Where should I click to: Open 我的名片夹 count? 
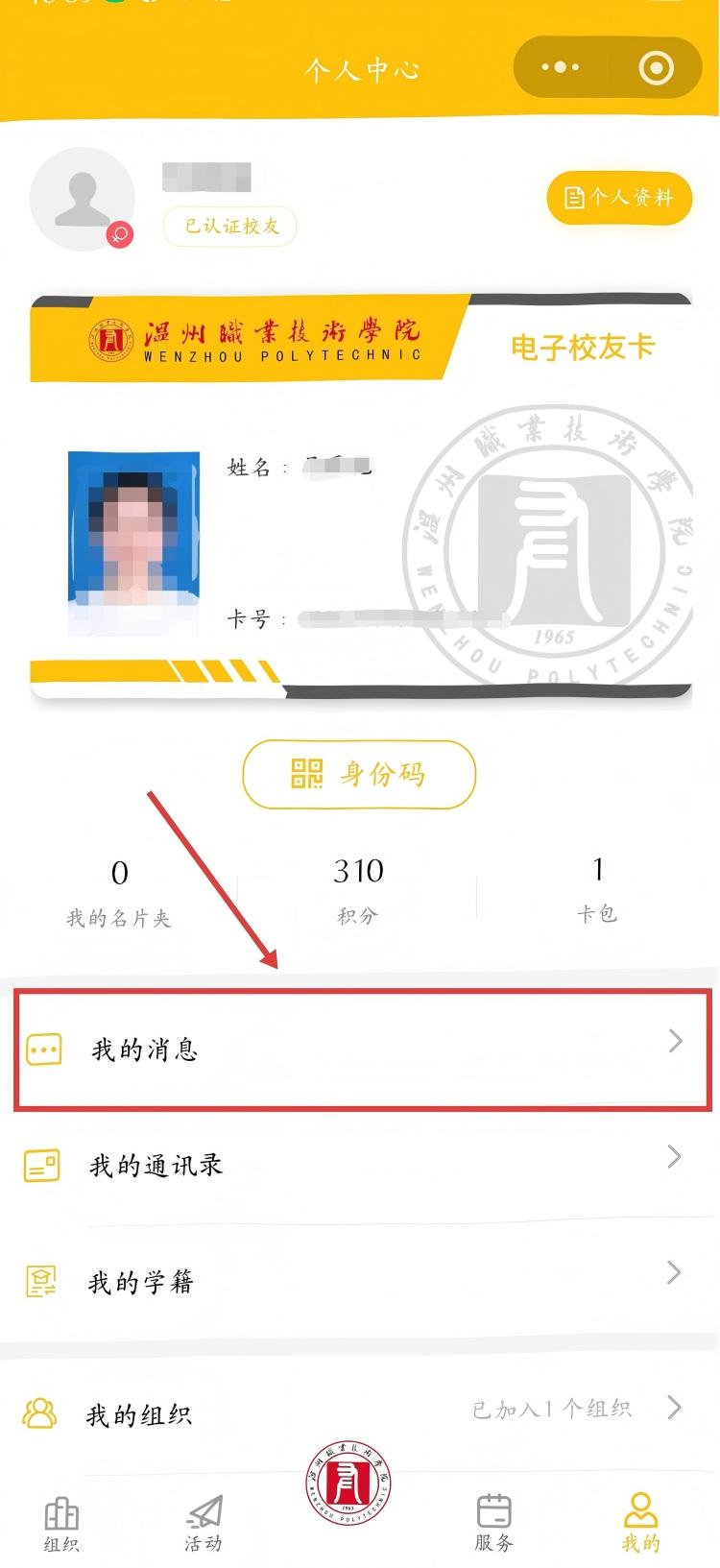pyautogui.click(x=118, y=893)
